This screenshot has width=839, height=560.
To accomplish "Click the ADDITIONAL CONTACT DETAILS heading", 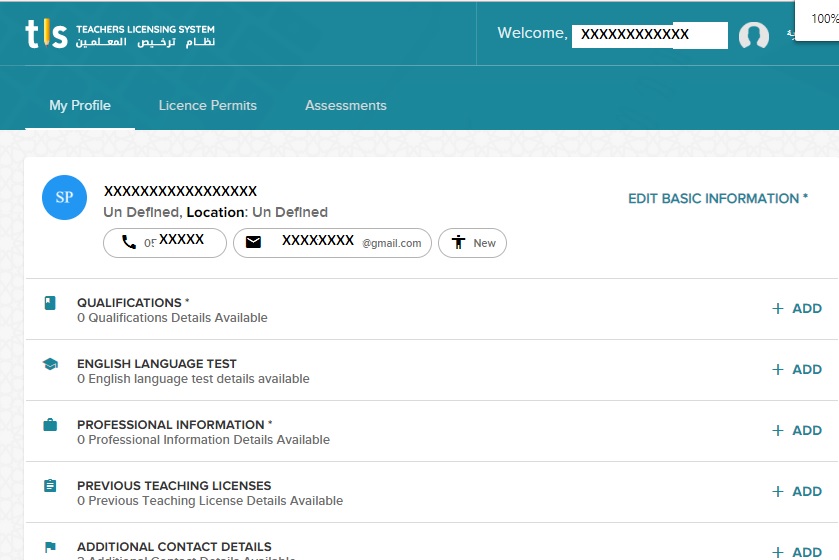I will [x=174, y=547].
